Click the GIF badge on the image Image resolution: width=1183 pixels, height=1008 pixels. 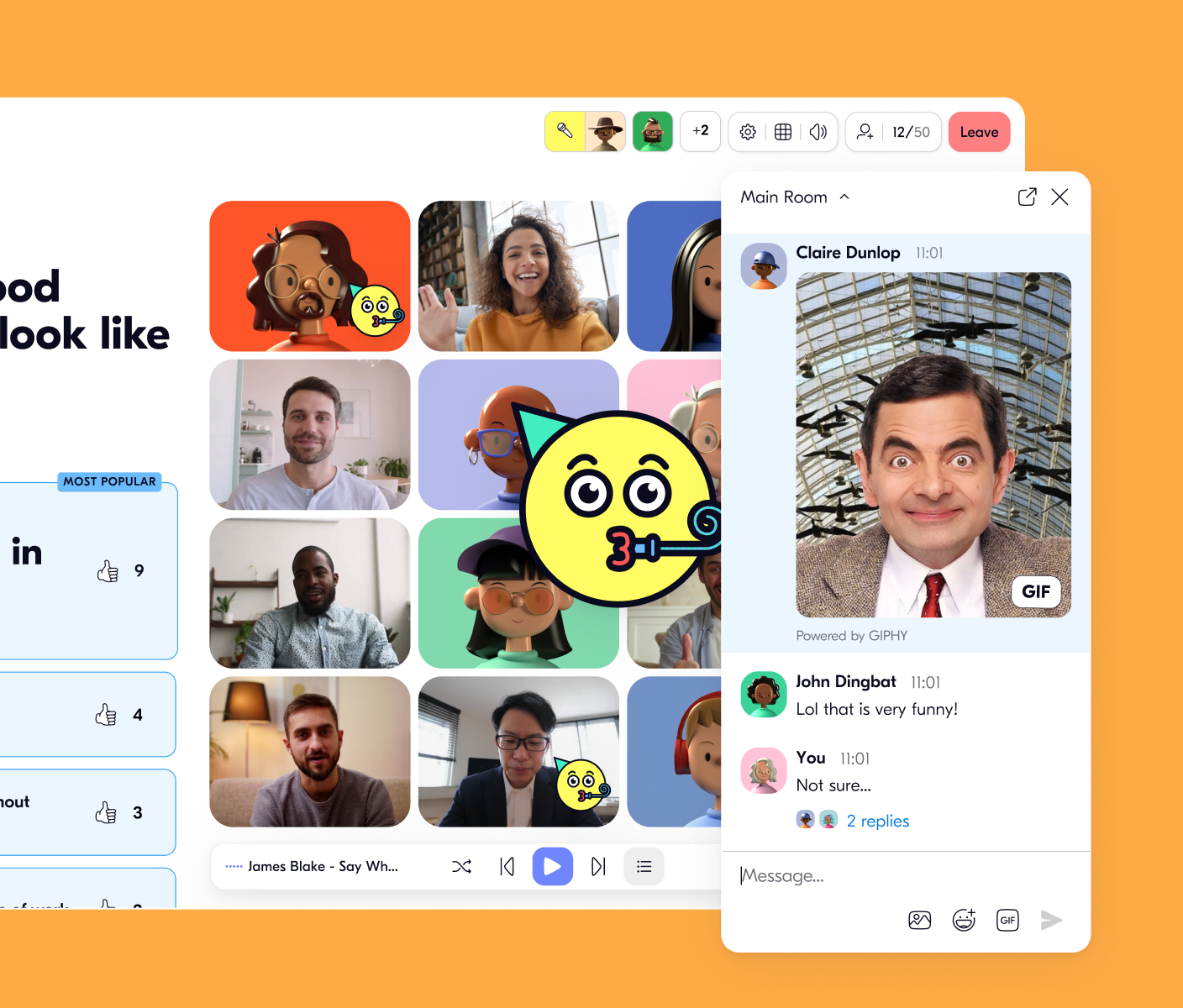[x=1036, y=591]
